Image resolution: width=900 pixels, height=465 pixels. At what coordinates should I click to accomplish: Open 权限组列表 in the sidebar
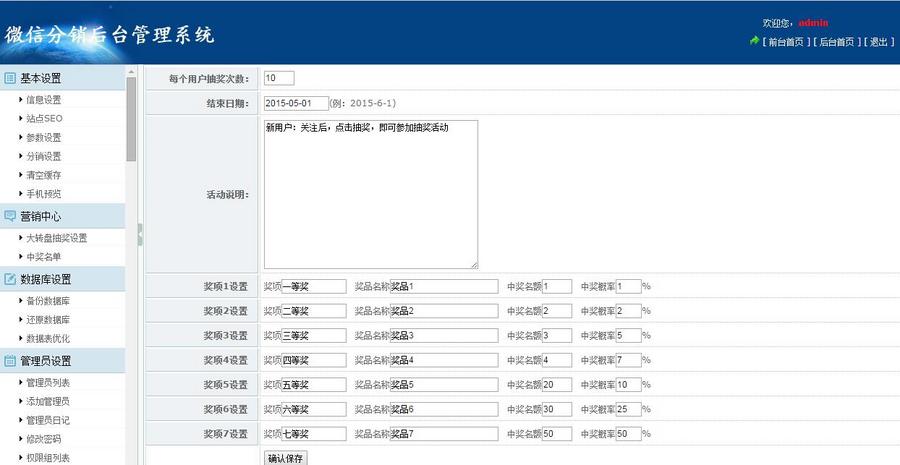click(x=48, y=458)
